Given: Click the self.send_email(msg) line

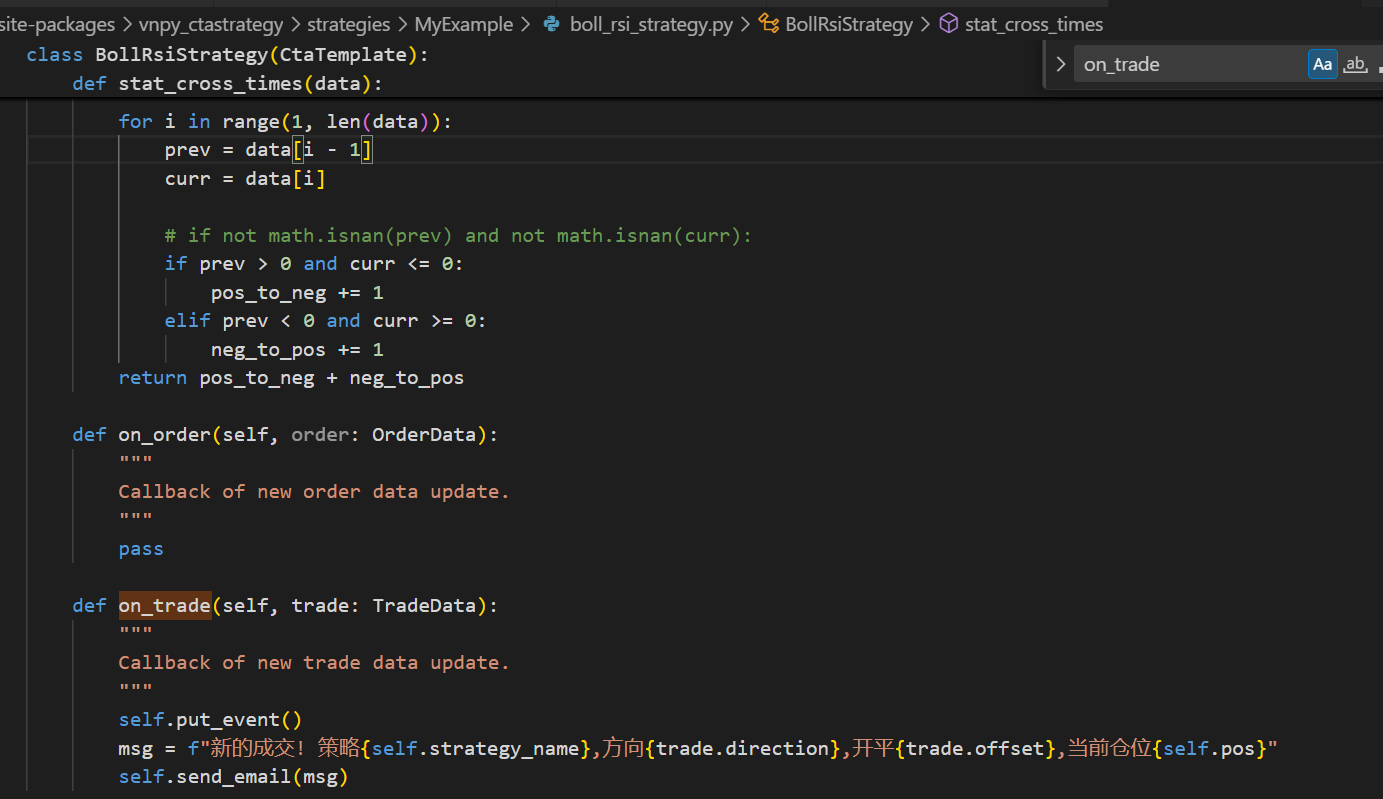Looking at the screenshot, I should (x=233, y=777).
